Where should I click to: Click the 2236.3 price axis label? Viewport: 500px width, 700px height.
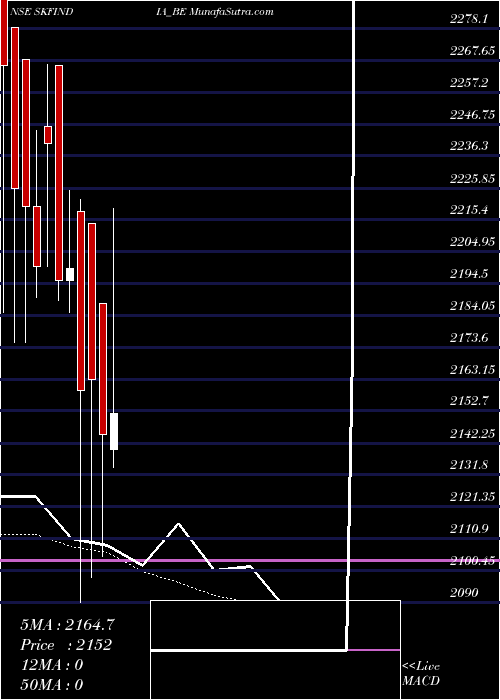point(469,146)
